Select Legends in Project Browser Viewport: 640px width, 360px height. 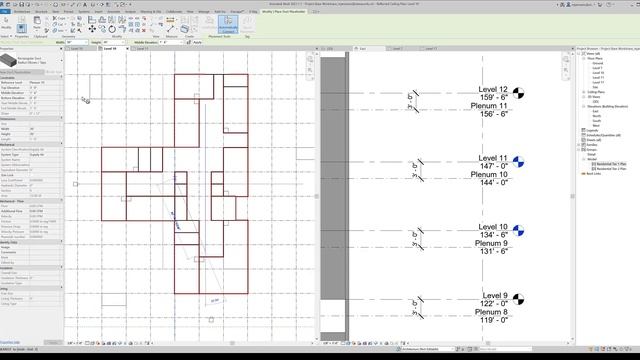click(592, 130)
